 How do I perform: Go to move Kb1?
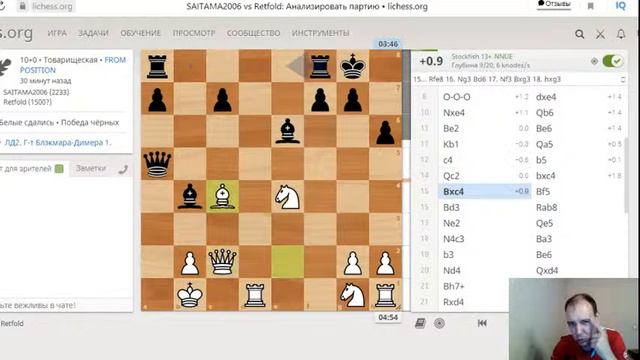[451, 144]
